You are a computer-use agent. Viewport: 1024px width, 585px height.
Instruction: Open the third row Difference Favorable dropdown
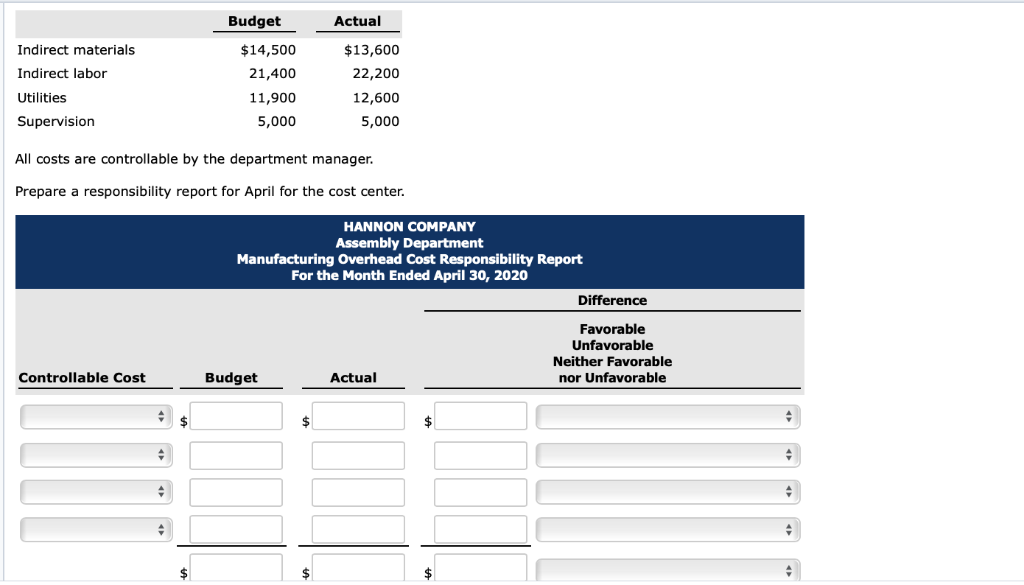point(667,491)
